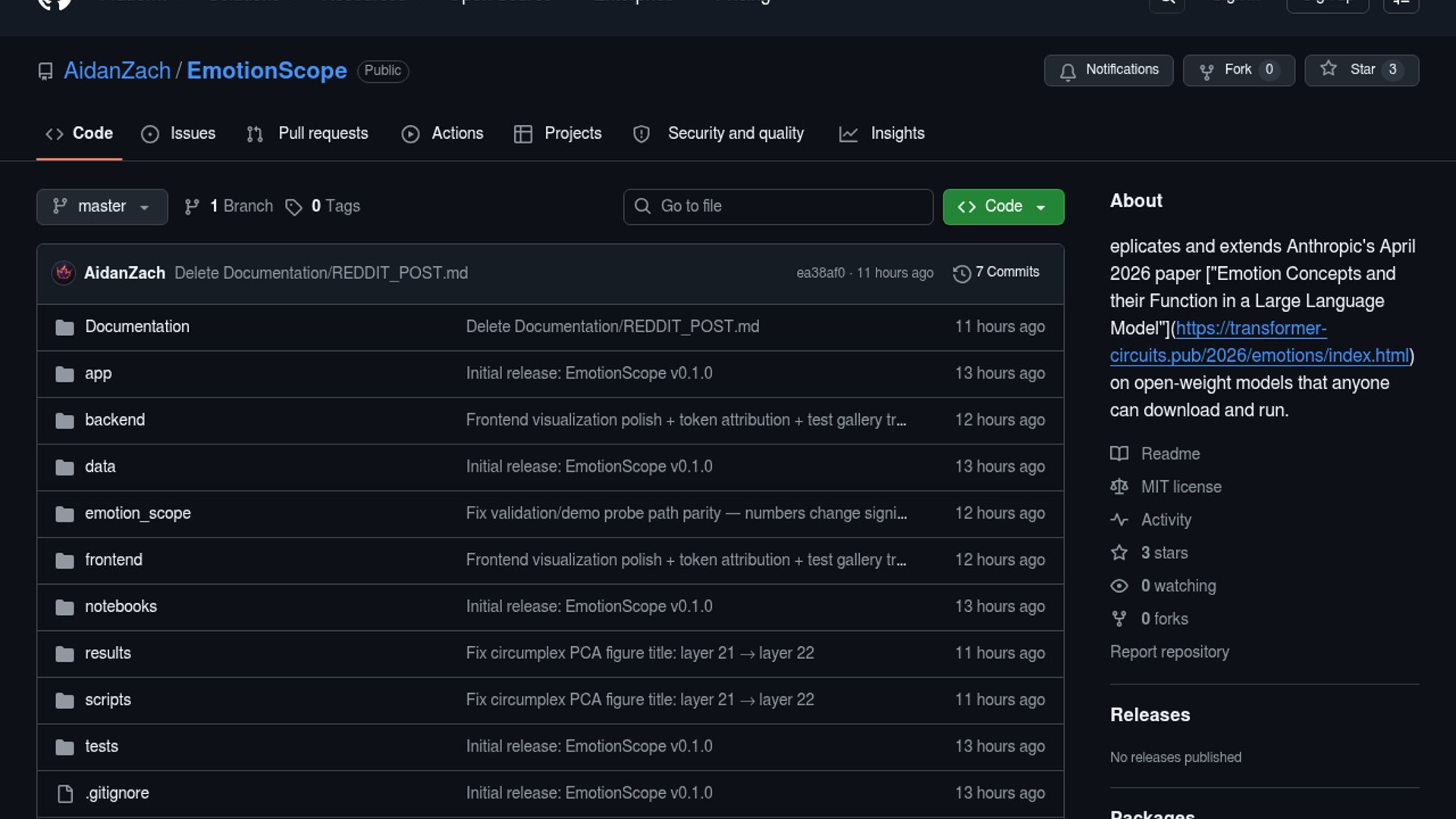Open the ea38af0 commit hash
The width and height of the screenshot is (1456, 819).
(x=820, y=273)
